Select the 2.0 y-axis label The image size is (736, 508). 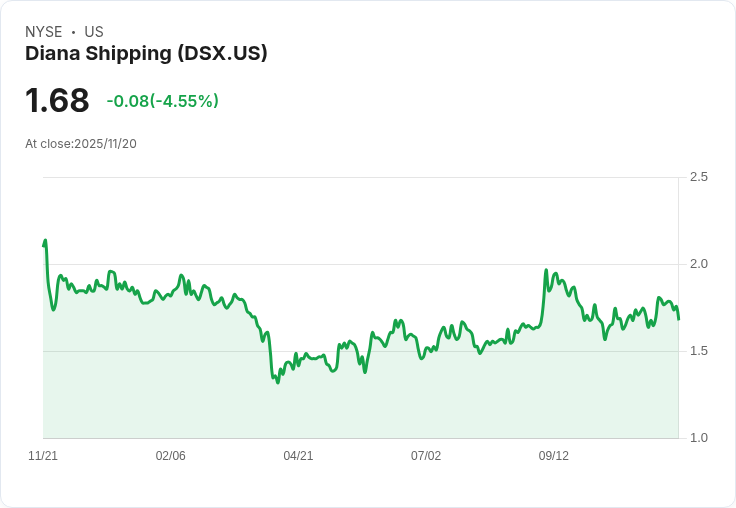click(x=699, y=264)
